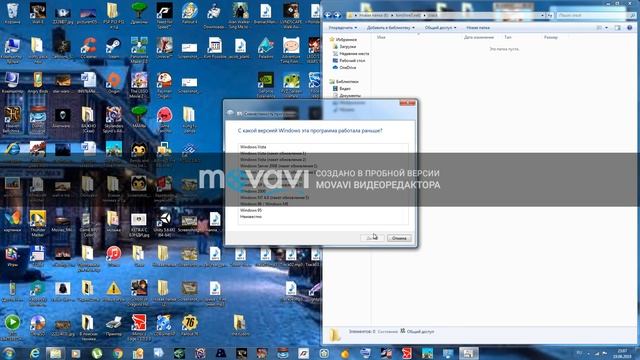Launch the iTunes desktop shortcut
640x360 pixels.
click(x=113, y=256)
